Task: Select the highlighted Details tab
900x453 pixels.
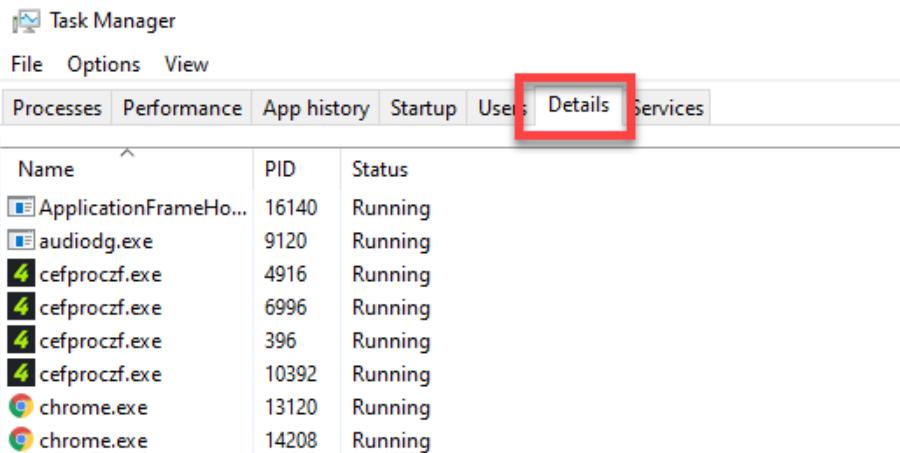Action: 578,105
